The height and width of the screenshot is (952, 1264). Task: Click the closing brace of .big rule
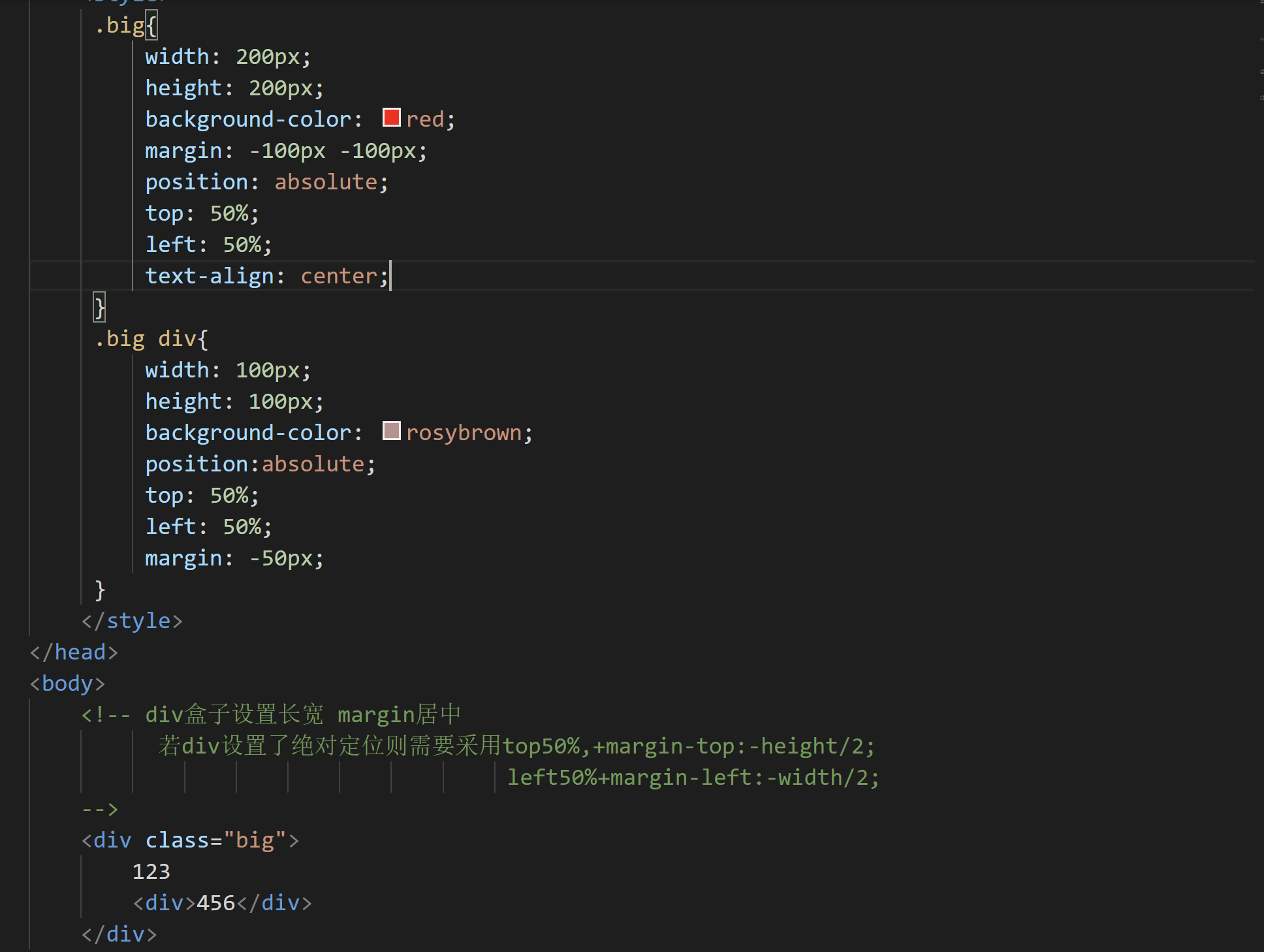point(99,308)
